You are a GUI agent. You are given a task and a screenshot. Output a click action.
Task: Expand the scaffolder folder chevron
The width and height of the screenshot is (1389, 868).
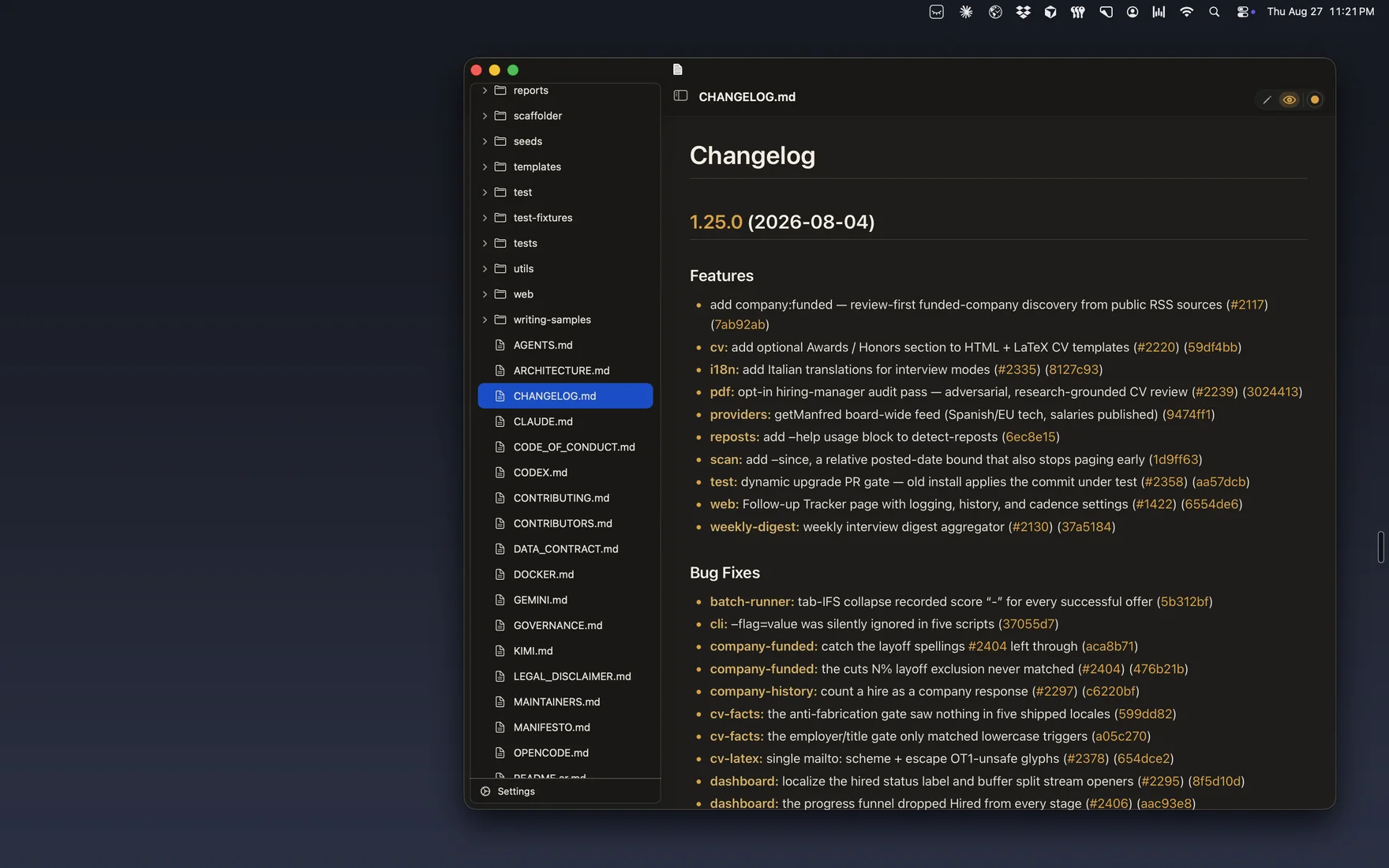(485, 115)
